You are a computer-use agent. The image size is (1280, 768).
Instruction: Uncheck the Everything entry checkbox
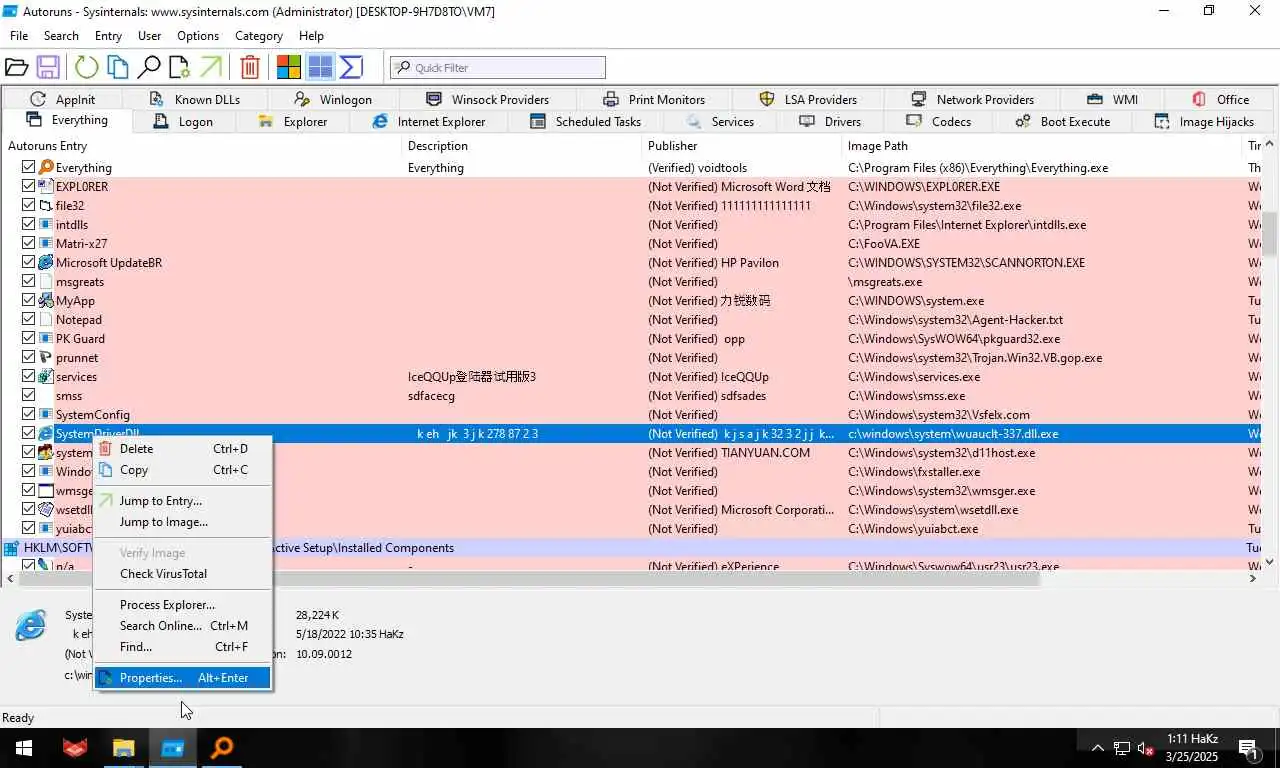click(x=28, y=167)
